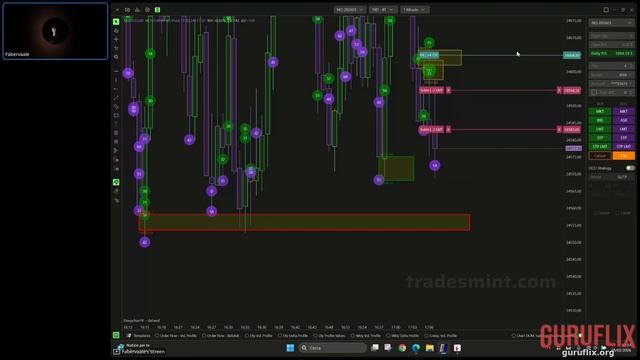Click the Cancel orders button
Screen dimensions: 640x360
pos(600,156)
